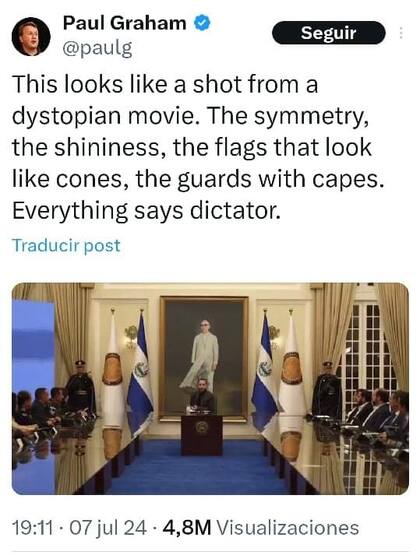View the 4,8M Visualizaciones count

[x=261, y=528]
